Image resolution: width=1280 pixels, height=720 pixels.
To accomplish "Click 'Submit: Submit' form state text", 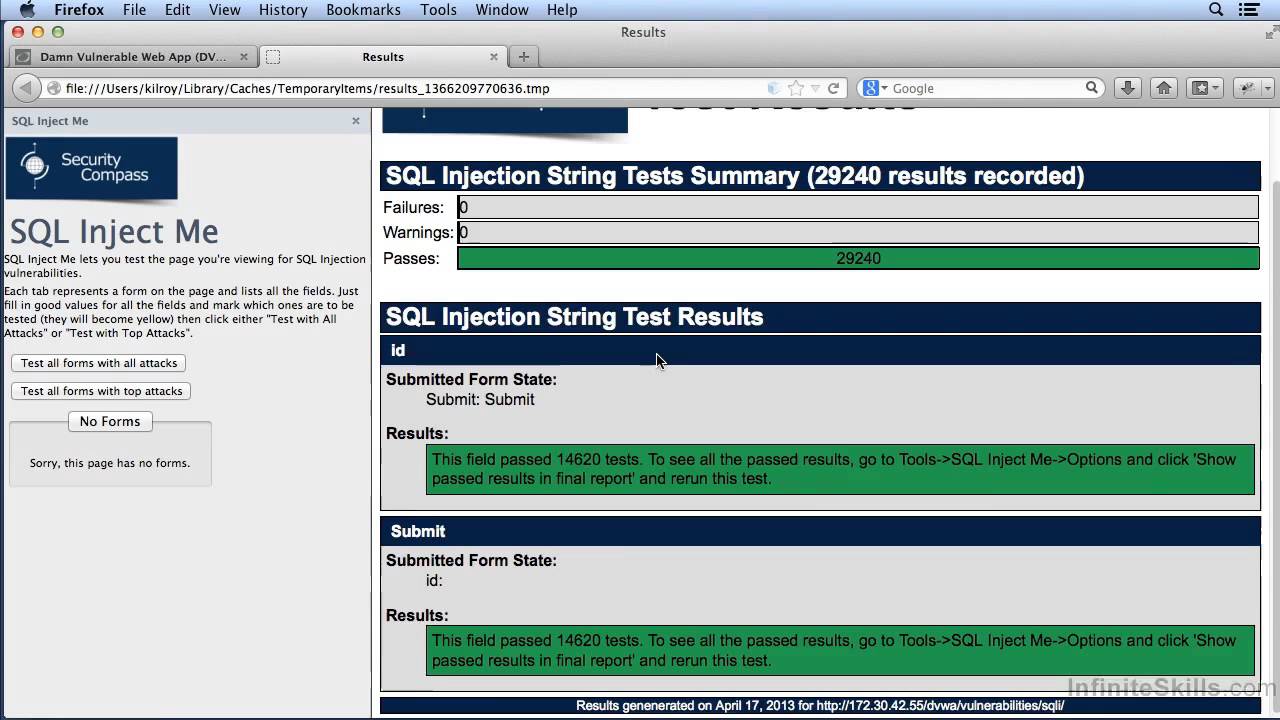I will 480,399.
